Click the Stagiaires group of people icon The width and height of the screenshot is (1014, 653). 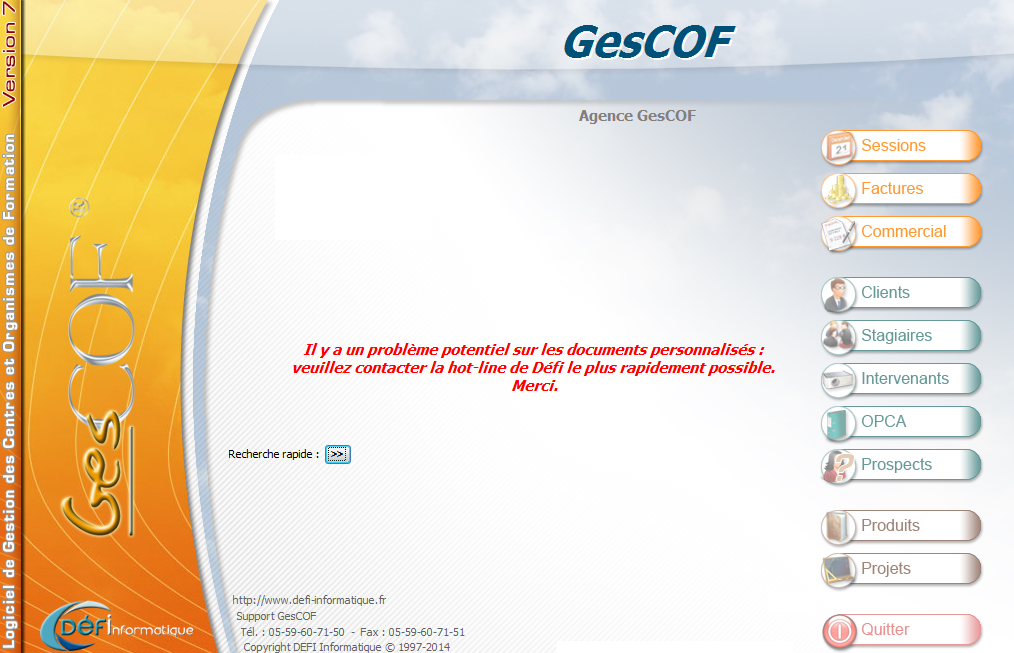(839, 337)
